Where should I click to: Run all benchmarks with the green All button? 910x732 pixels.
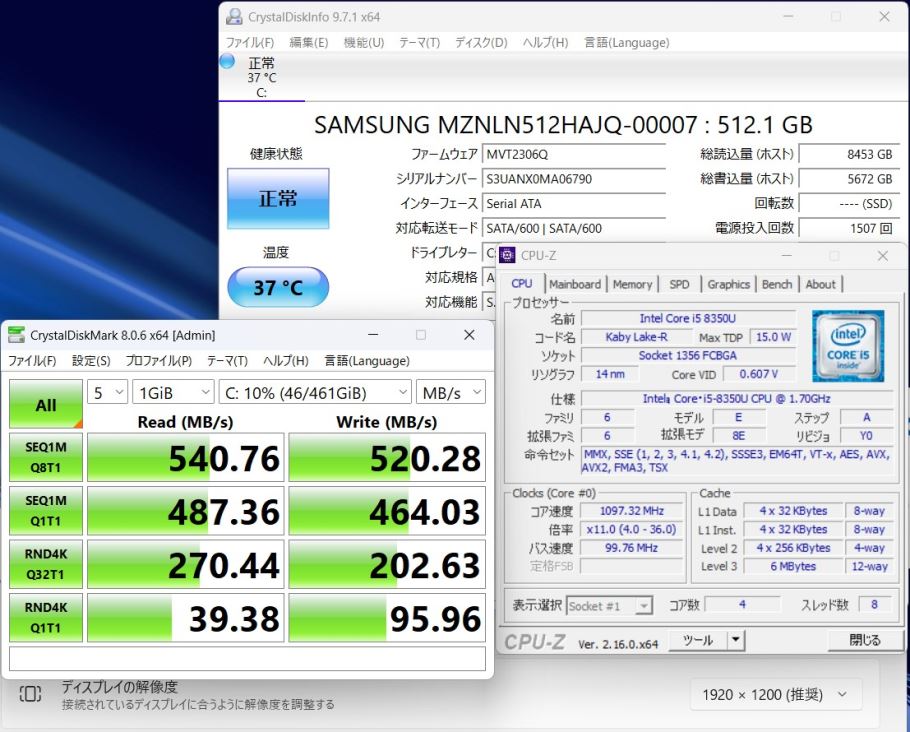pyautogui.click(x=46, y=405)
